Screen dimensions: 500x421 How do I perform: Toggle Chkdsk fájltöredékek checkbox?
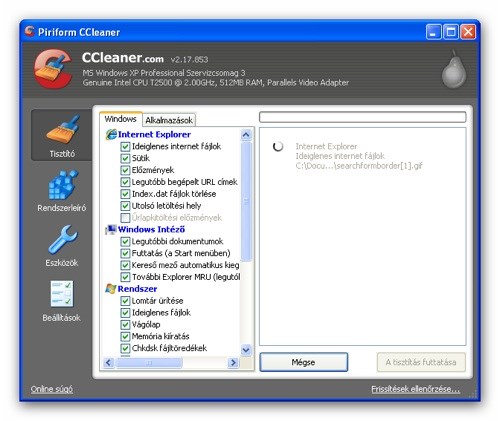(125, 348)
